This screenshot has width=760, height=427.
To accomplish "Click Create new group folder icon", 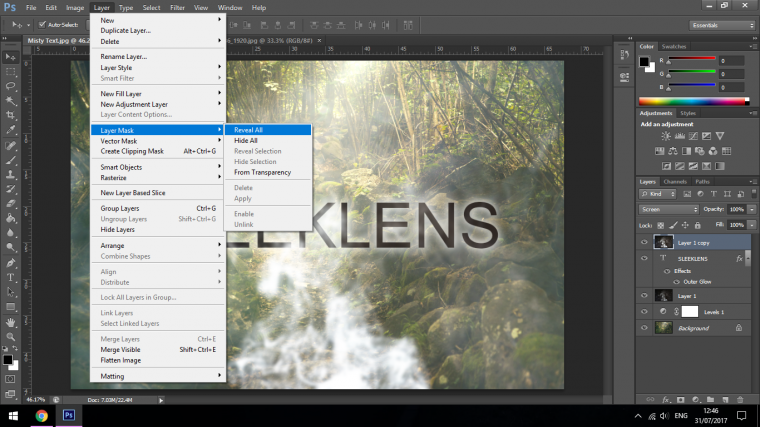I will [710, 400].
